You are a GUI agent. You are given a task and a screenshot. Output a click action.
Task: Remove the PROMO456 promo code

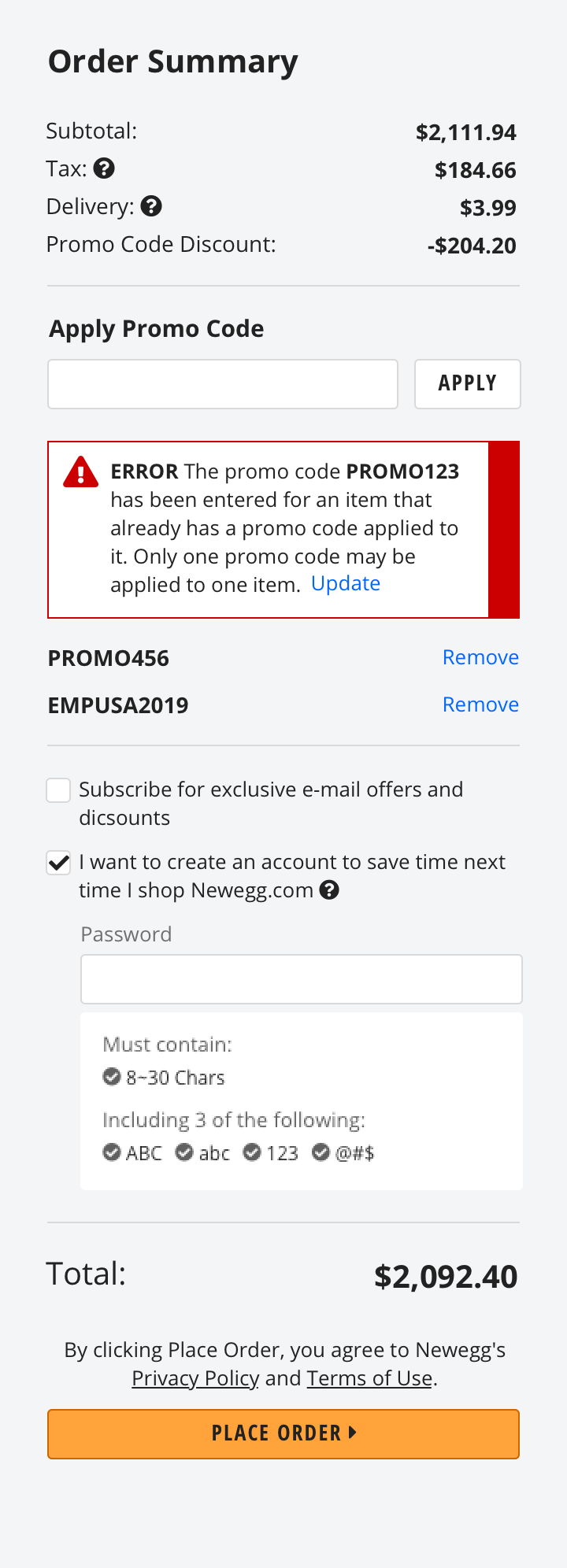[x=480, y=657]
